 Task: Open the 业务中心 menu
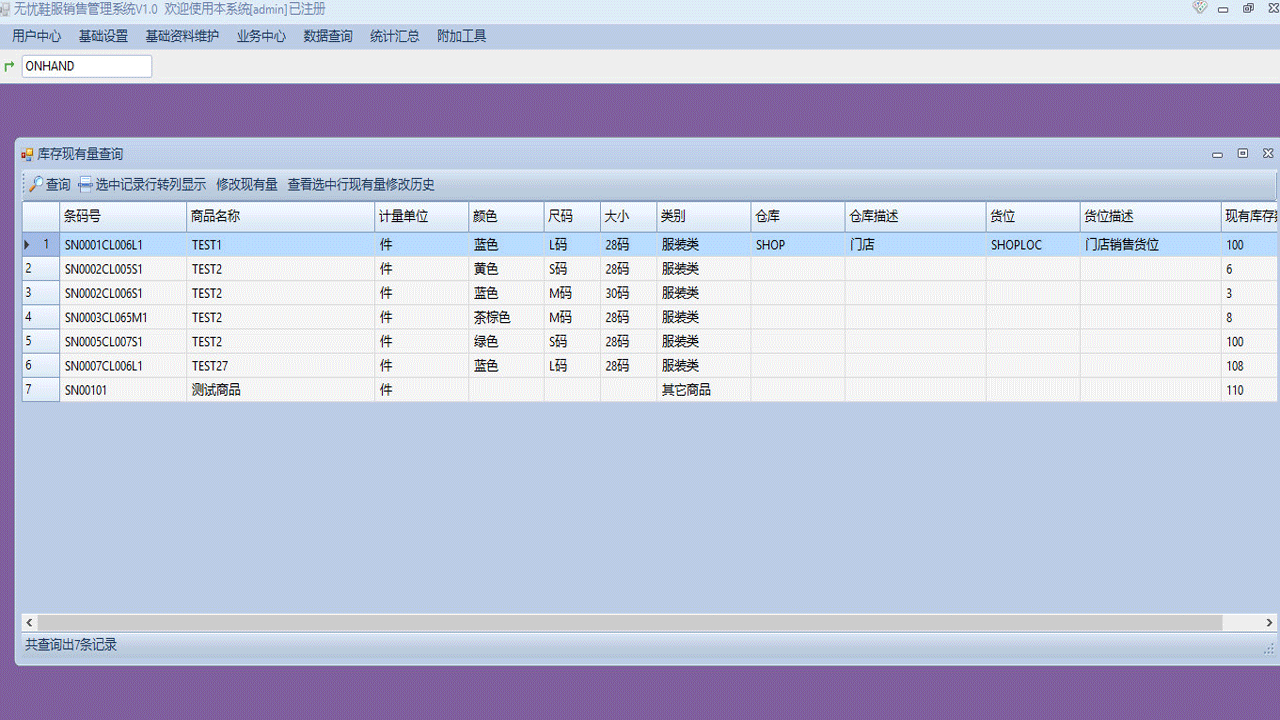pos(261,35)
